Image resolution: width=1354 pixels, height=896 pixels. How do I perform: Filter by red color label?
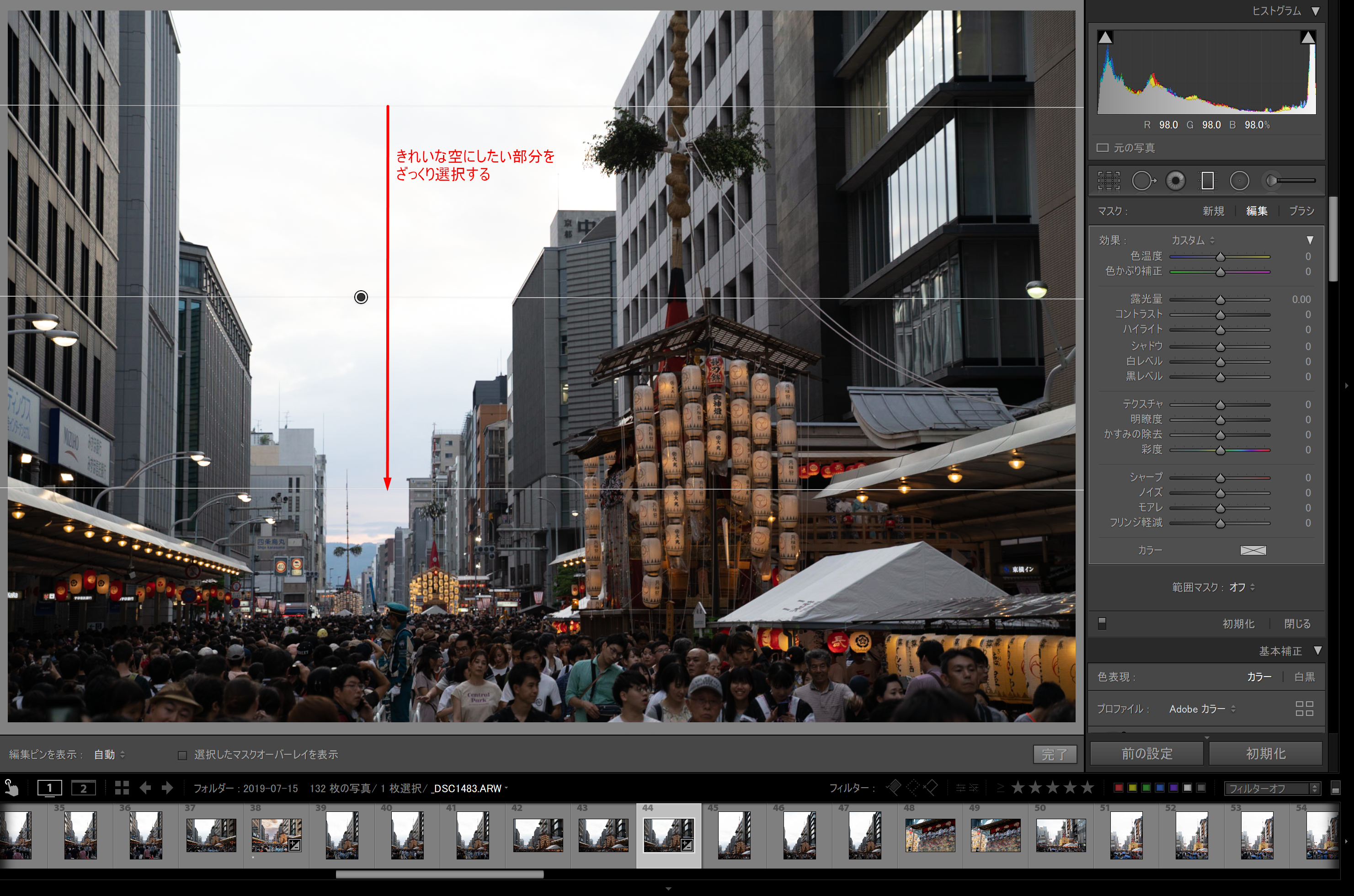coord(1119,788)
